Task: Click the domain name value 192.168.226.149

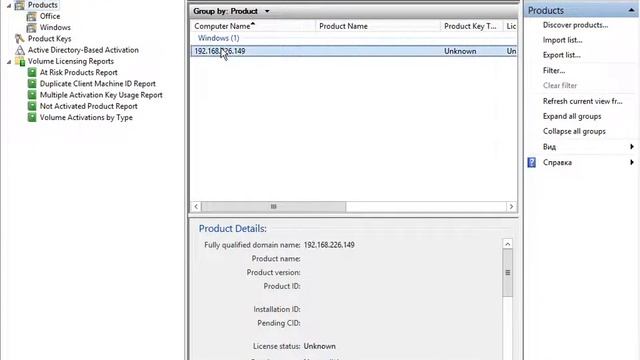Action: pyautogui.click(x=329, y=245)
